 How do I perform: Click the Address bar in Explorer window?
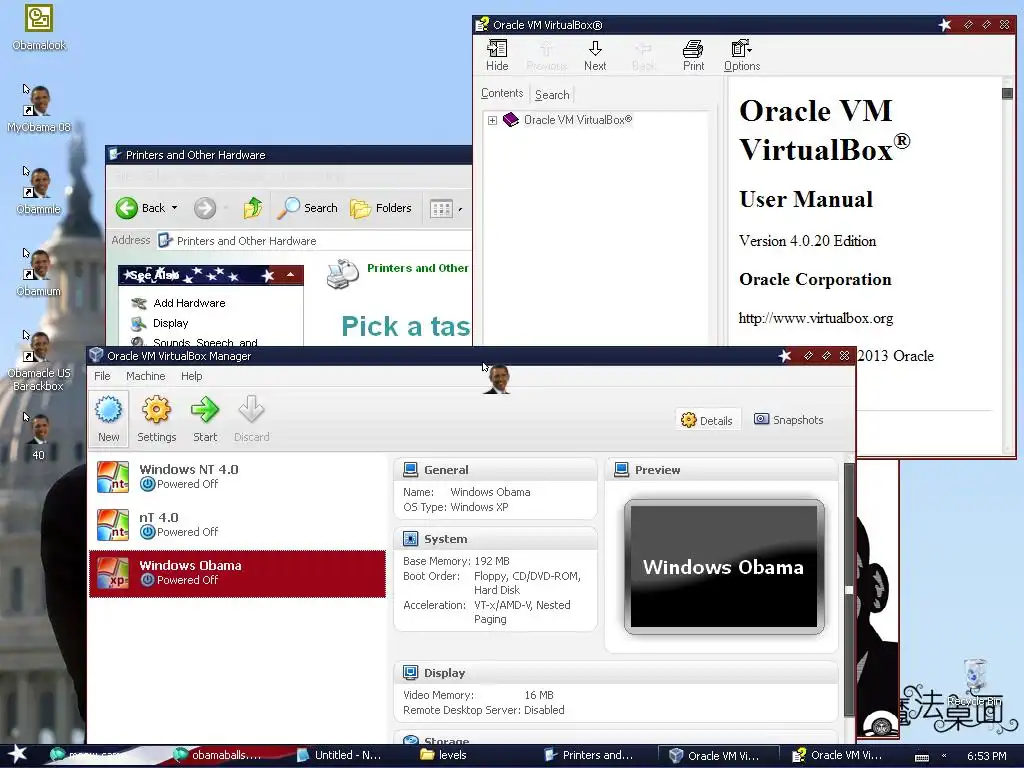[313, 241]
